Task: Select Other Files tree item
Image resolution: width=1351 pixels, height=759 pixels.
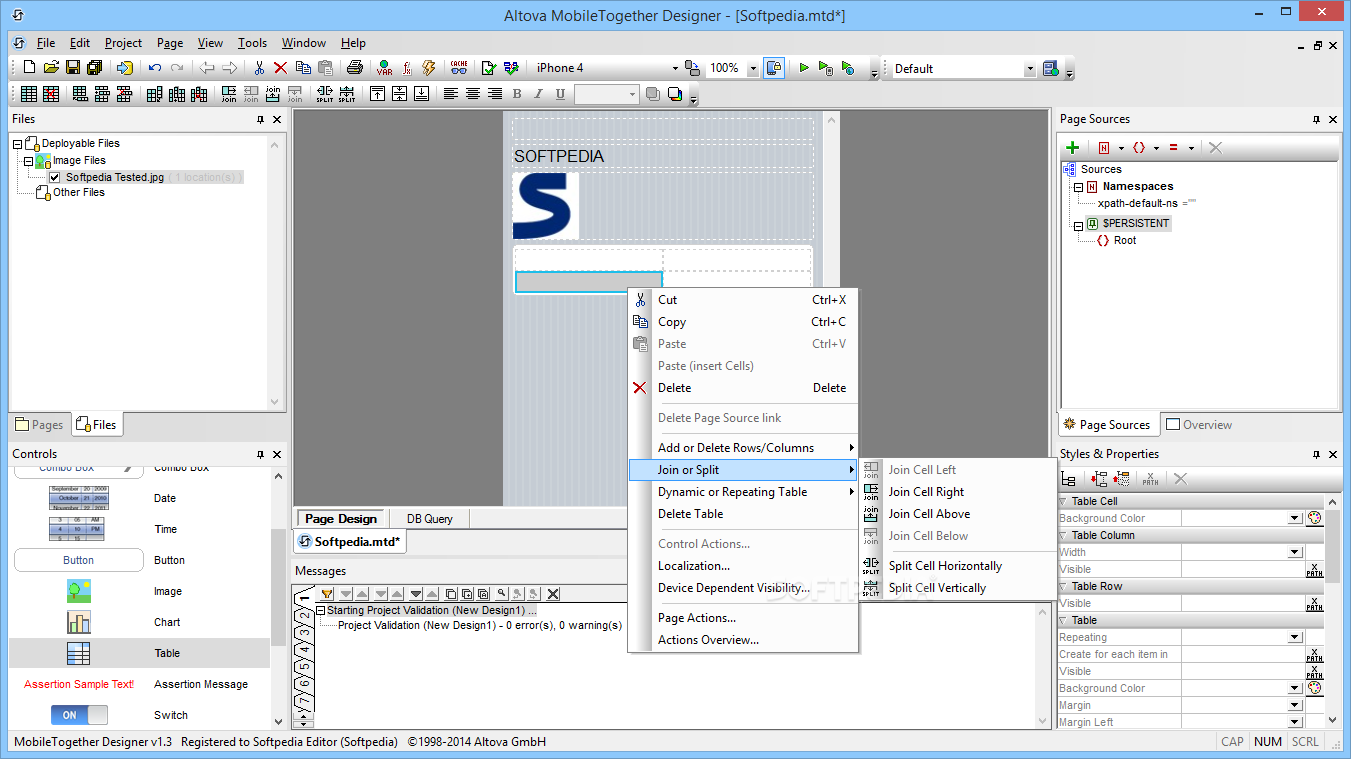Action: (78, 192)
